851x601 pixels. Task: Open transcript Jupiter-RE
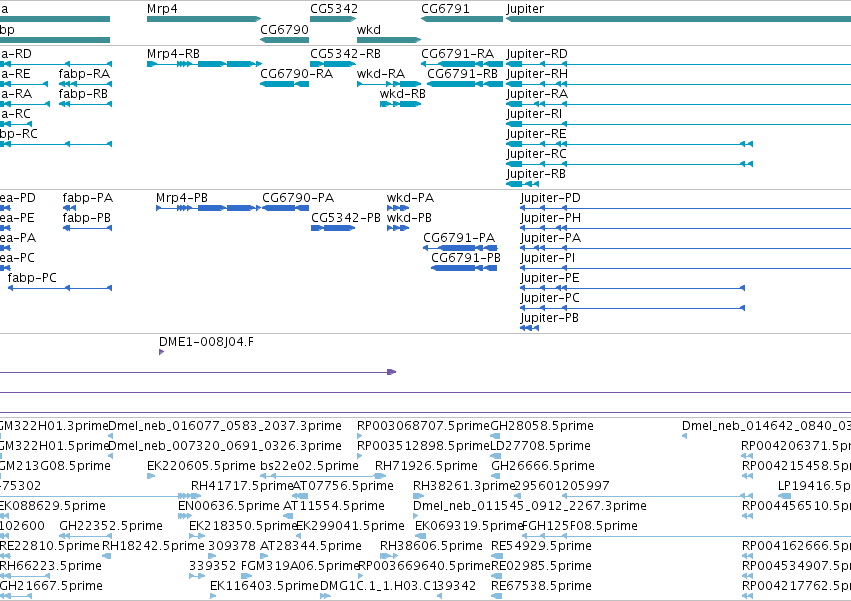536,134
